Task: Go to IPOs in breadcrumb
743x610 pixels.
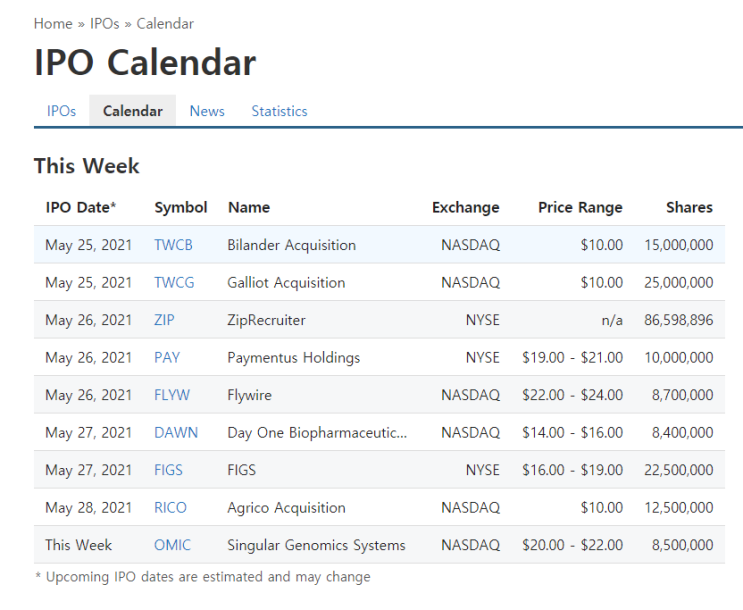Action: pos(105,24)
